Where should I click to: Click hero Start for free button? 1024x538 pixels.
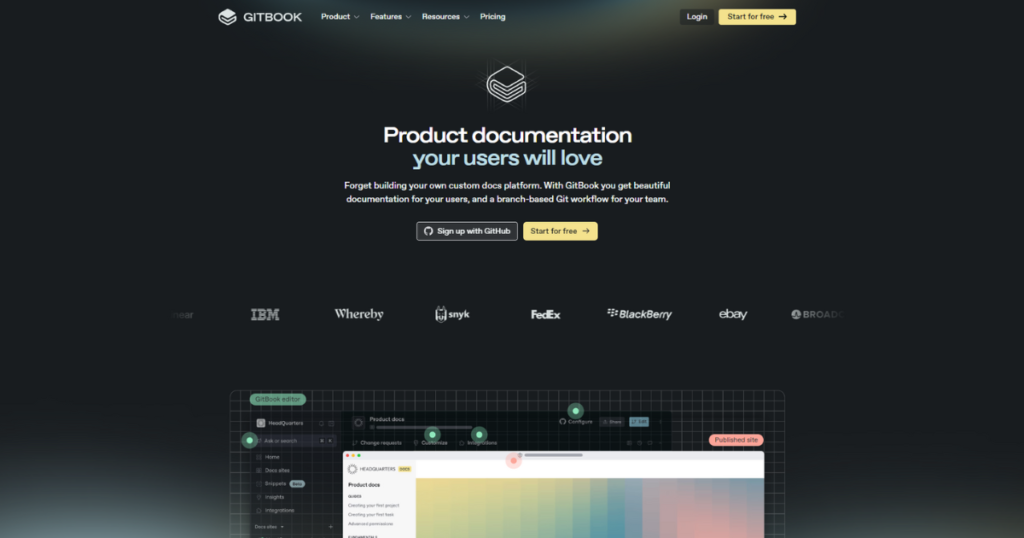pos(560,231)
